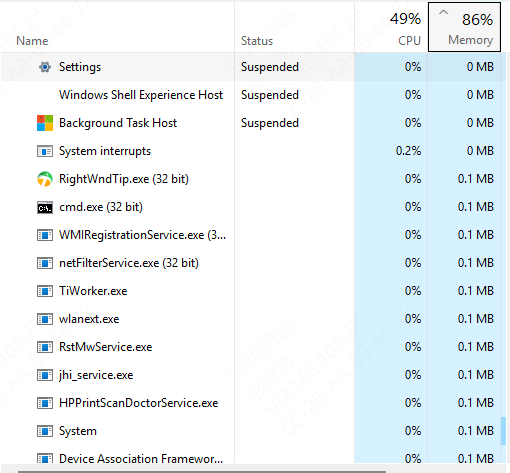Click the Background Task Host colored icon
The height and width of the screenshot is (473, 510).
(45, 123)
